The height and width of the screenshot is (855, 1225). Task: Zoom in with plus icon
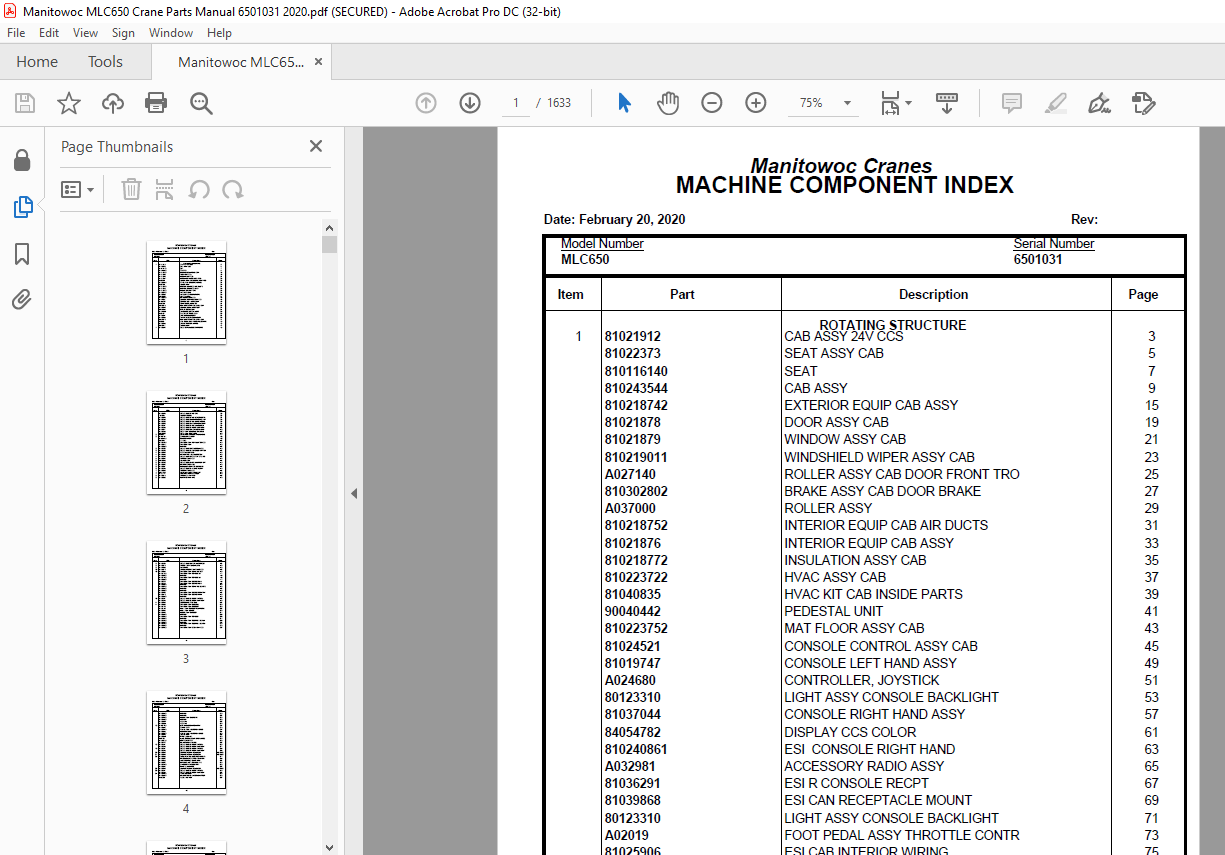[x=756, y=103]
